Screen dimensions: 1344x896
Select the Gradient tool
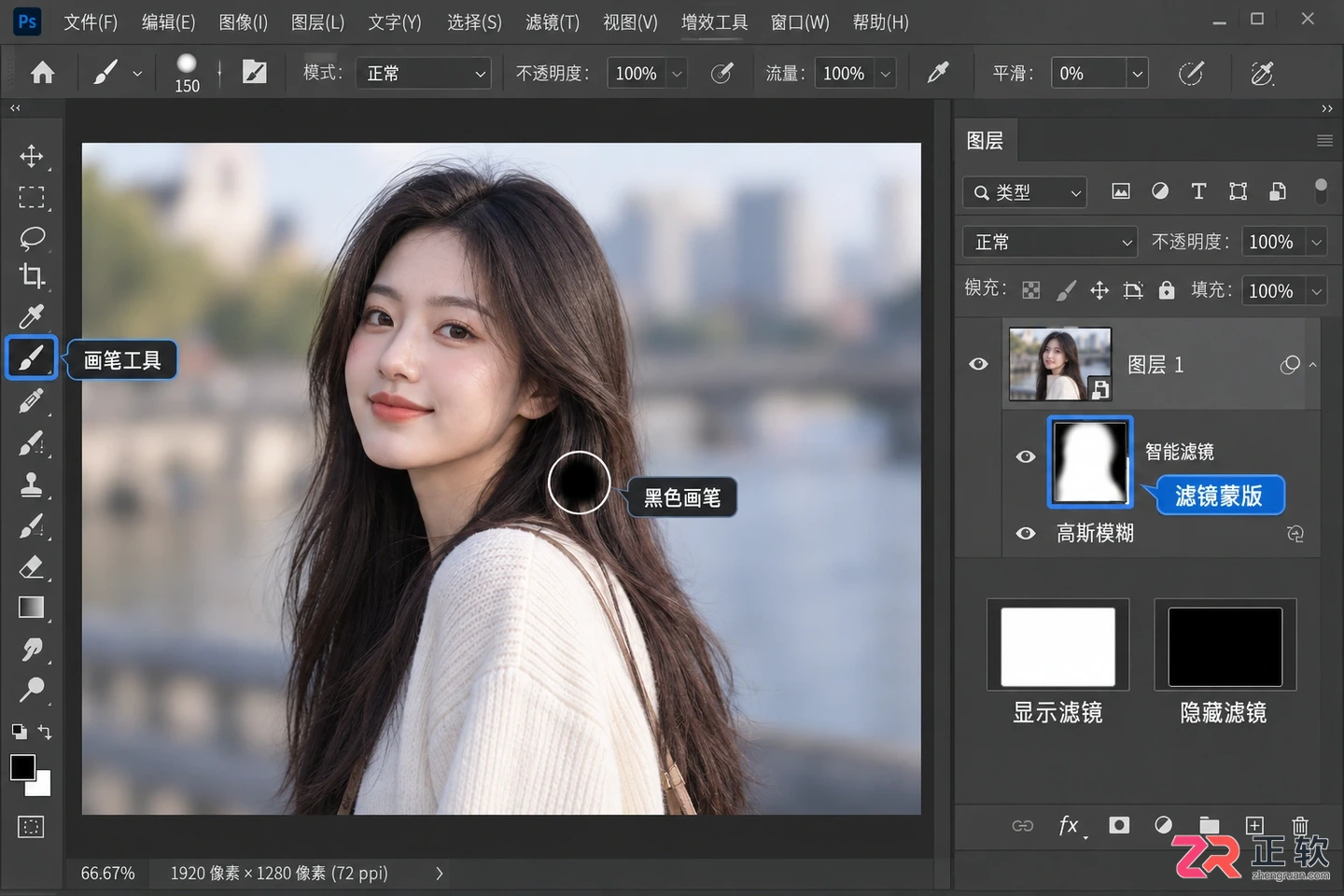(32, 608)
